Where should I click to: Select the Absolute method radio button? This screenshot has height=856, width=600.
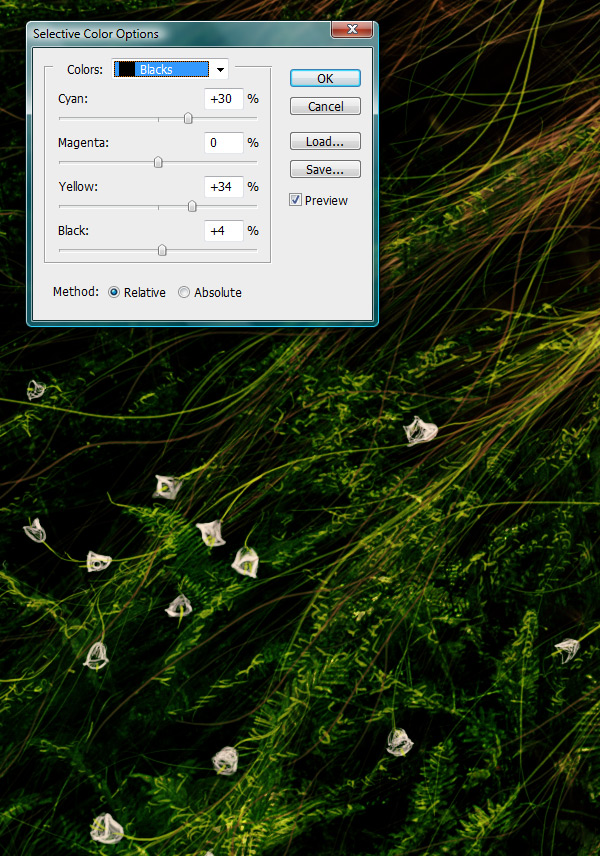pyautogui.click(x=184, y=292)
